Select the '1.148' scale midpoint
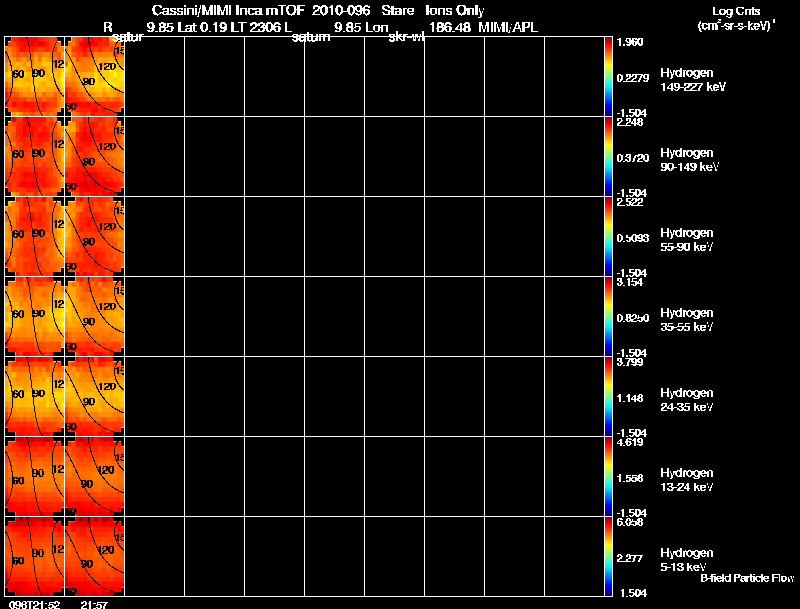Screen dimensions: 800x609 [630, 398]
